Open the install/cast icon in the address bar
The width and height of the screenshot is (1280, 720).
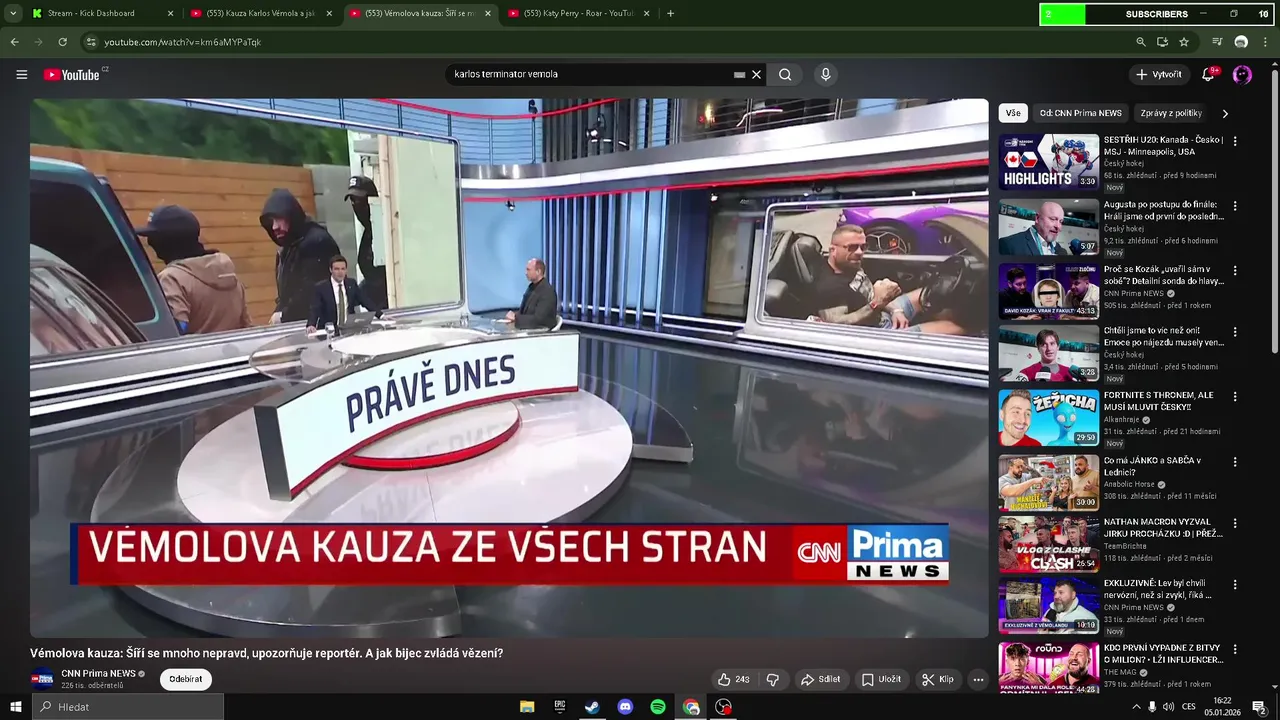click(1162, 42)
